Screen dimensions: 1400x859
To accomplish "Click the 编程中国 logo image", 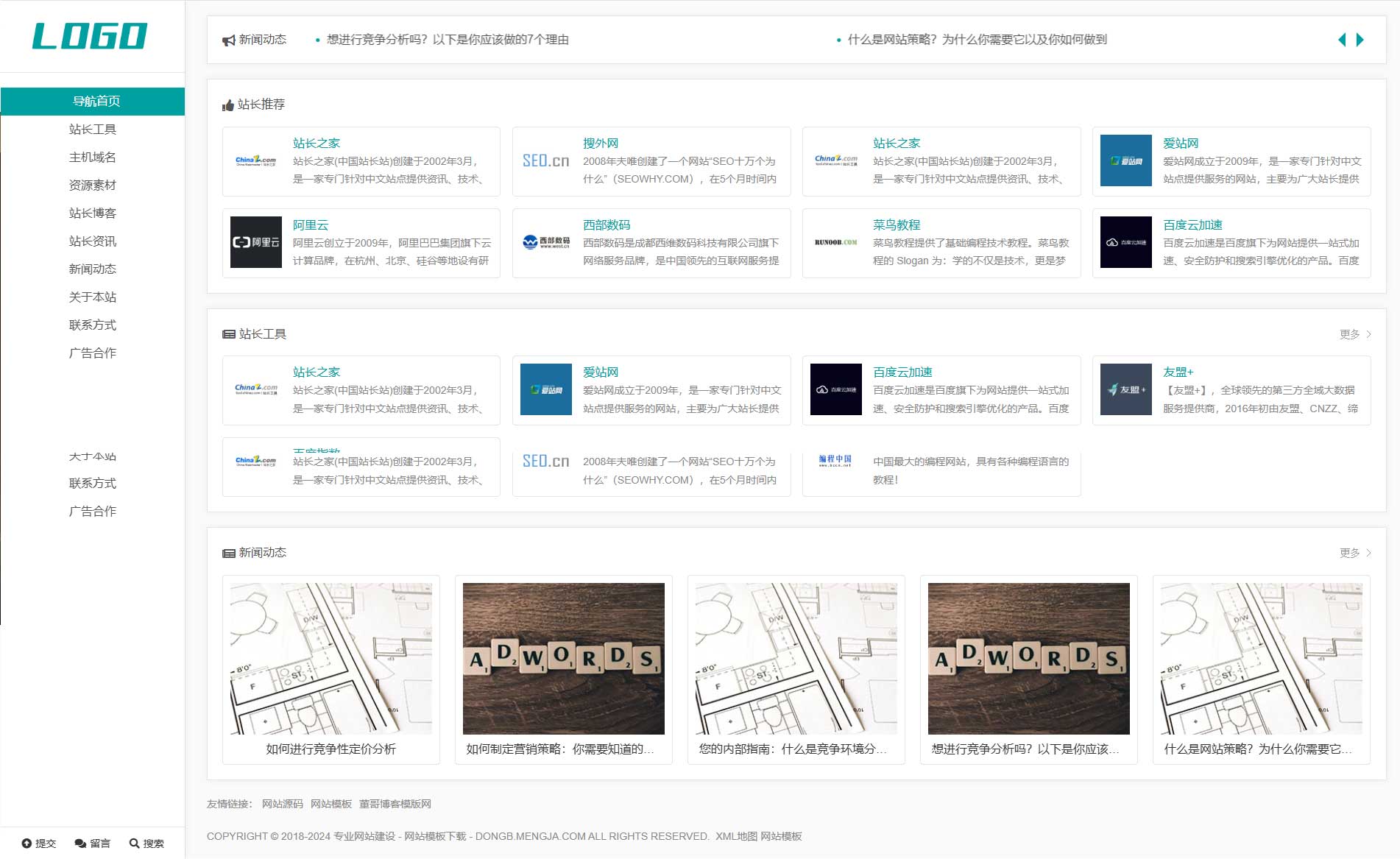I will (836, 462).
